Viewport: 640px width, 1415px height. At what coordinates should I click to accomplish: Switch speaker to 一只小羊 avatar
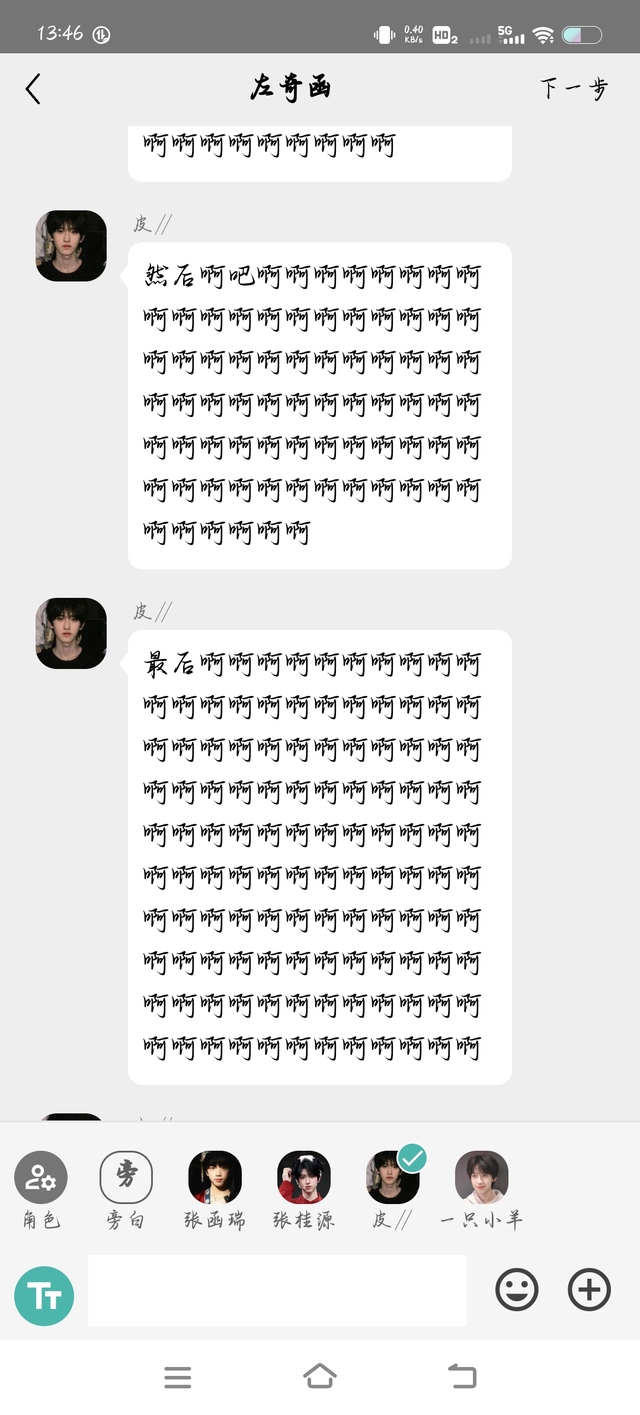click(482, 1177)
